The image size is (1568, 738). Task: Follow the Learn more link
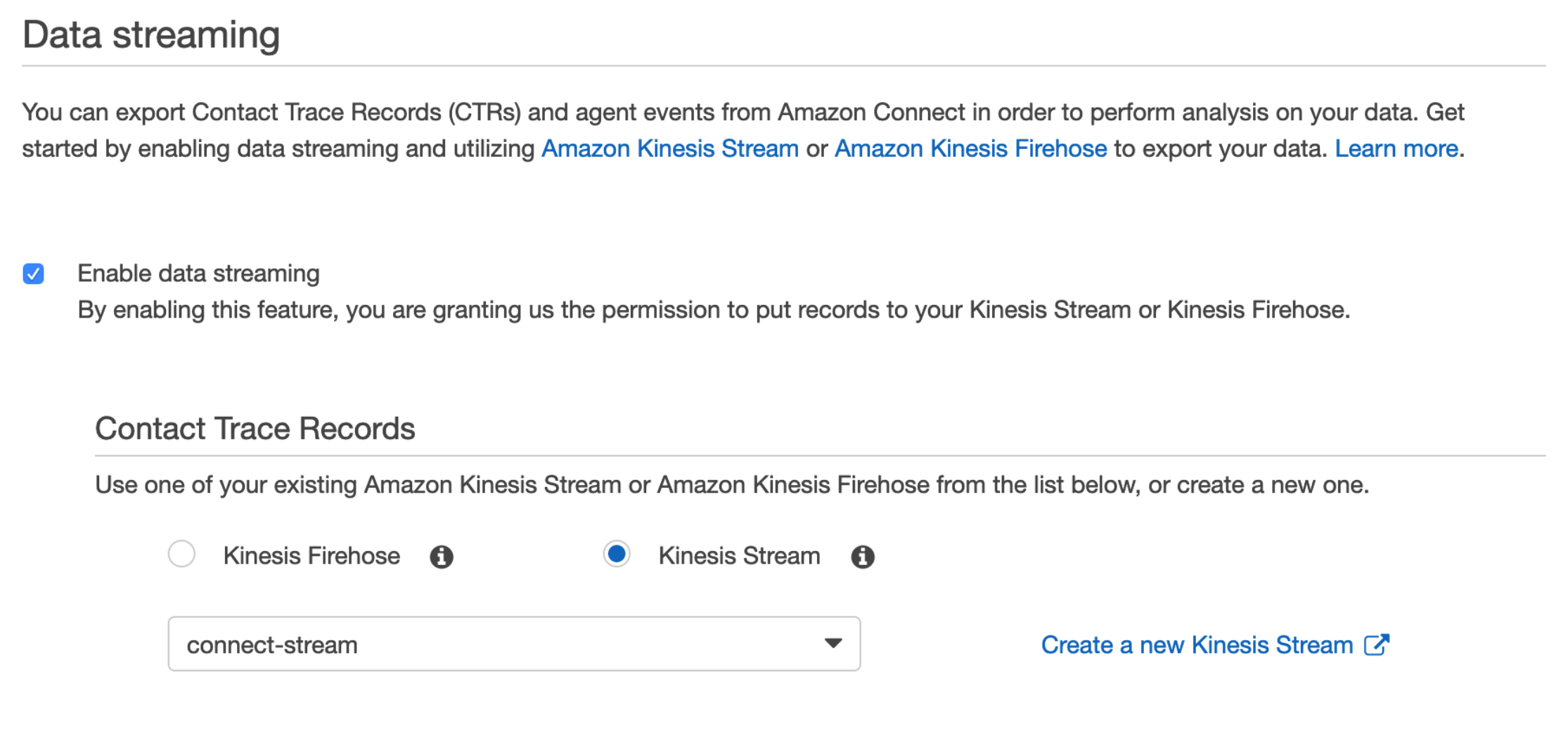click(1396, 148)
